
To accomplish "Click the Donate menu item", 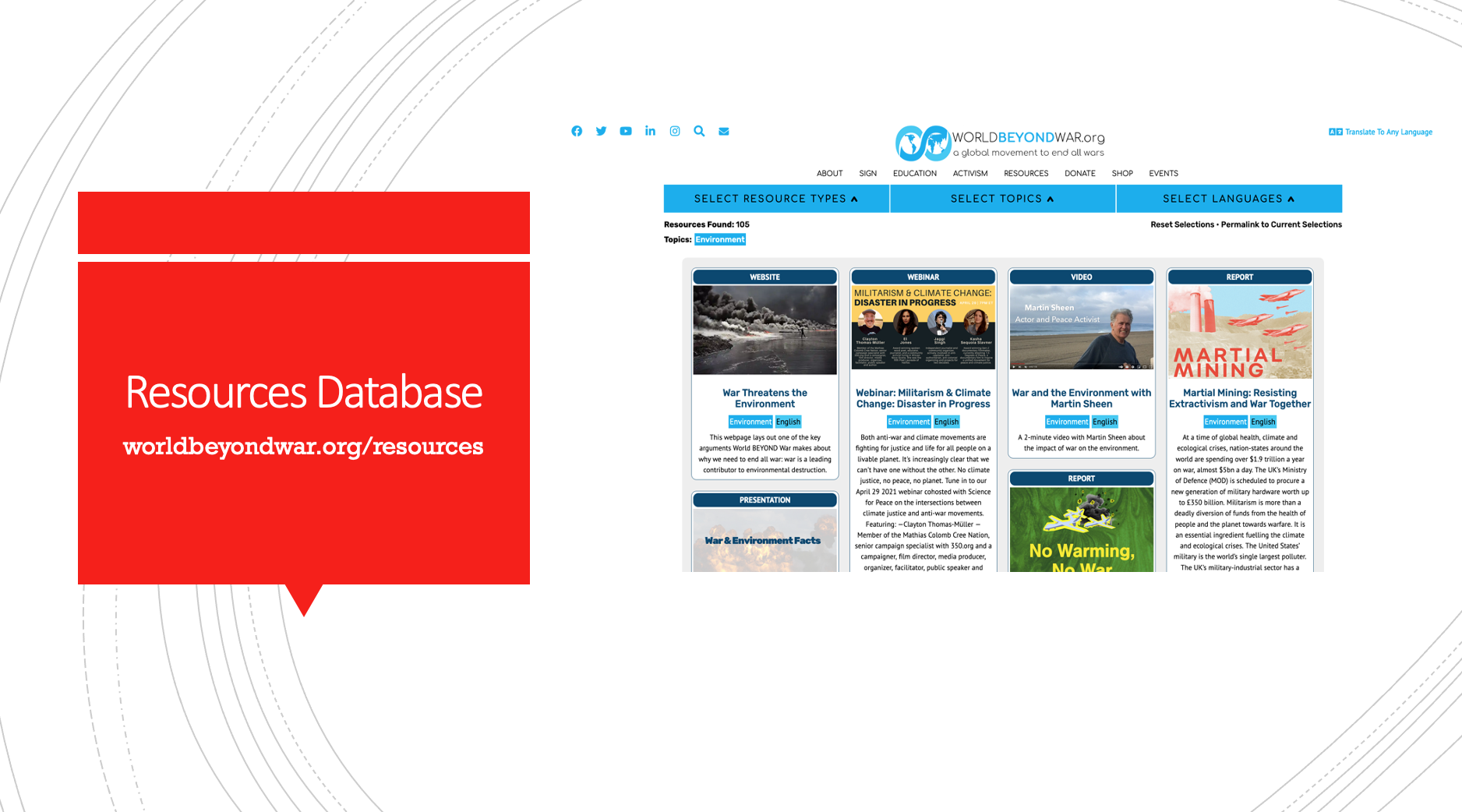I will pyautogui.click(x=1079, y=174).
